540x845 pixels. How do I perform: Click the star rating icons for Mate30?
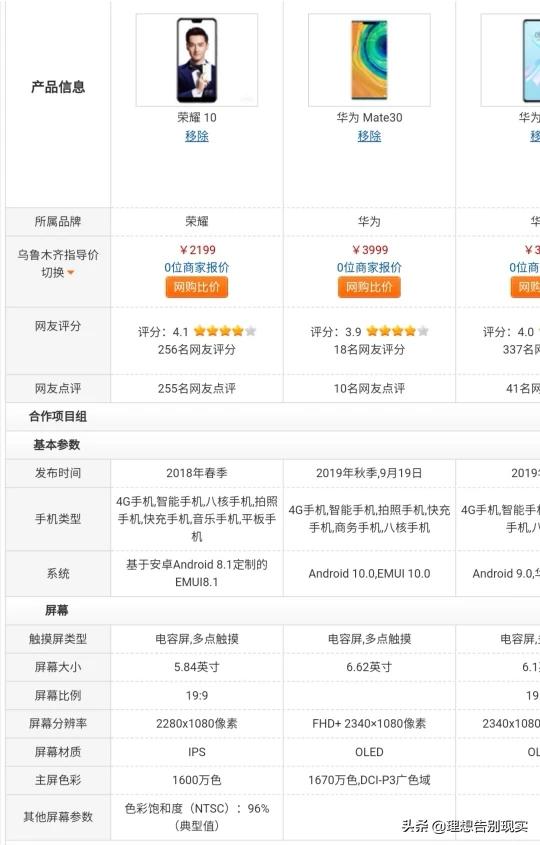397,331
